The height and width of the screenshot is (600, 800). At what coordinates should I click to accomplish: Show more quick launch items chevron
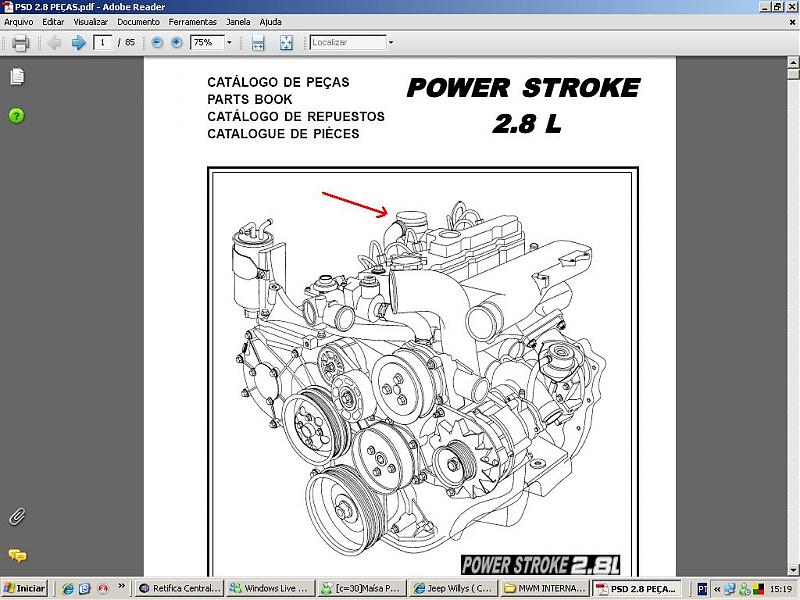pos(121,586)
